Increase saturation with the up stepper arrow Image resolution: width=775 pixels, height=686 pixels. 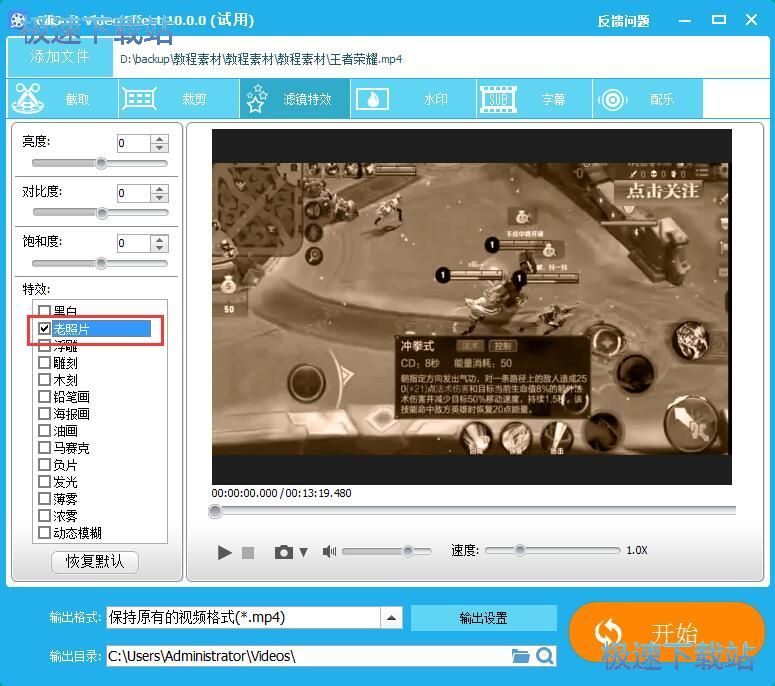159,239
